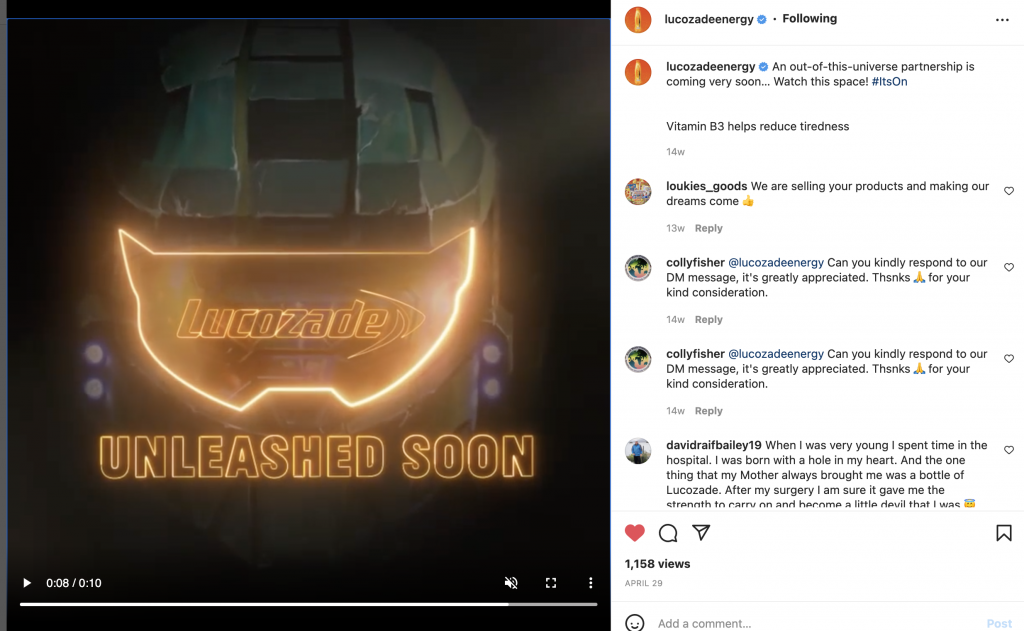Like first collyfisher comment
The height and width of the screenshot is (631, 1024).
(x=1009, y=267)
